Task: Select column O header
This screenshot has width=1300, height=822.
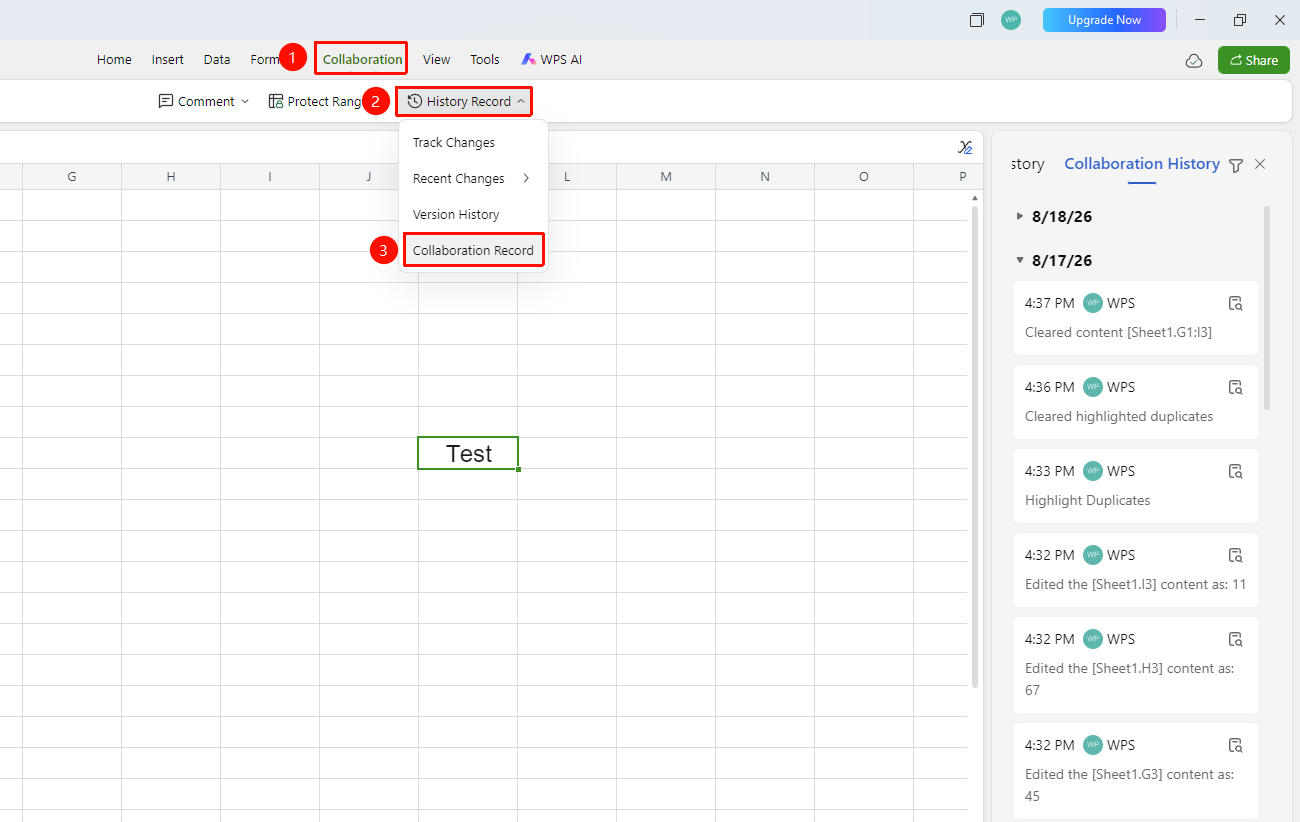Action: click(864, 177)
